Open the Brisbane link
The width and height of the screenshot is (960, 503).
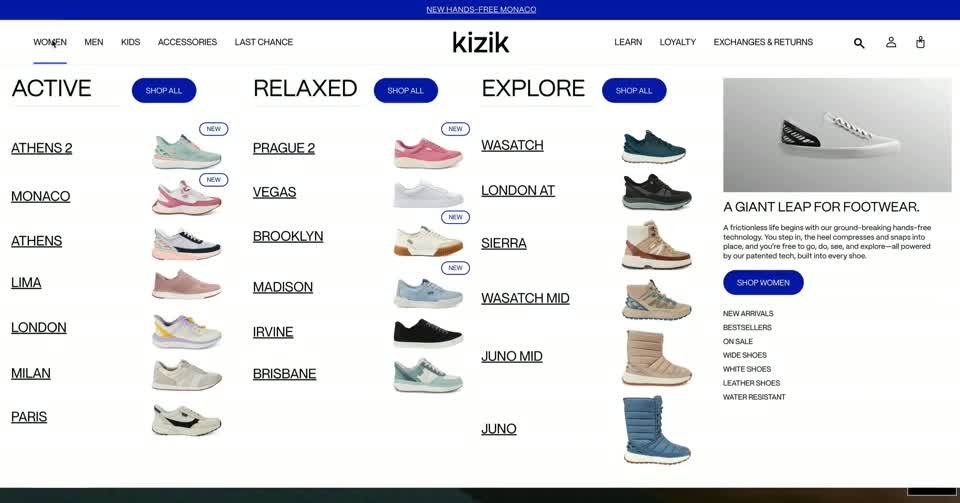tap(285, 374)
